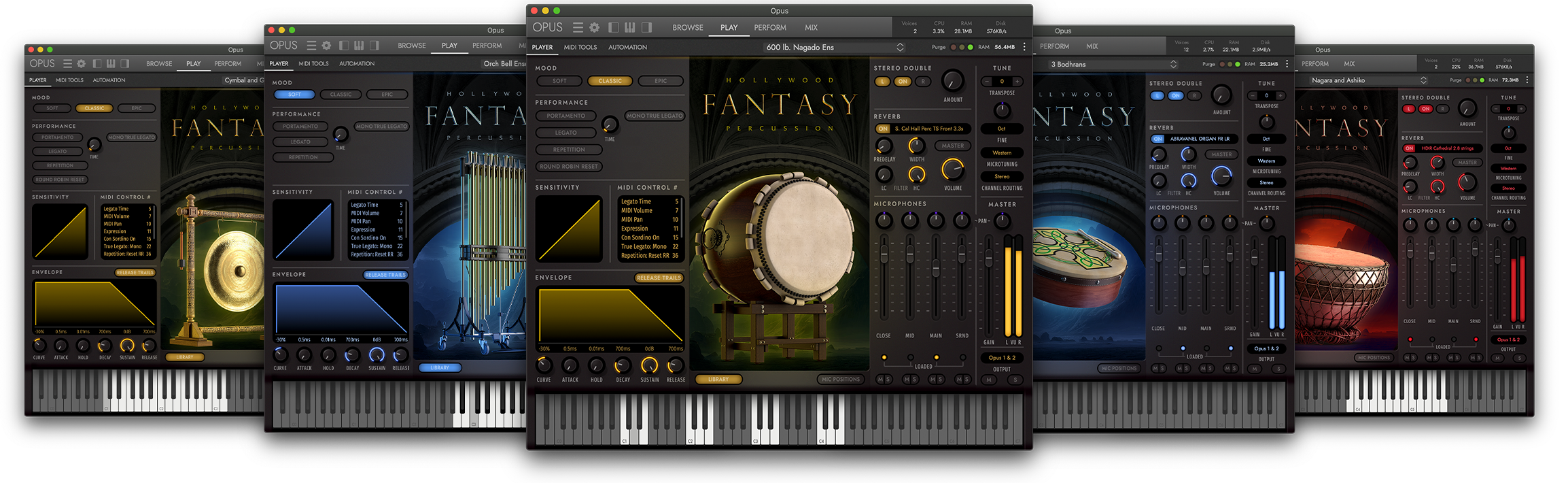Click the Close mic fader in Nagado window
Screen dimensions: 1568x483
click(884, 255)
